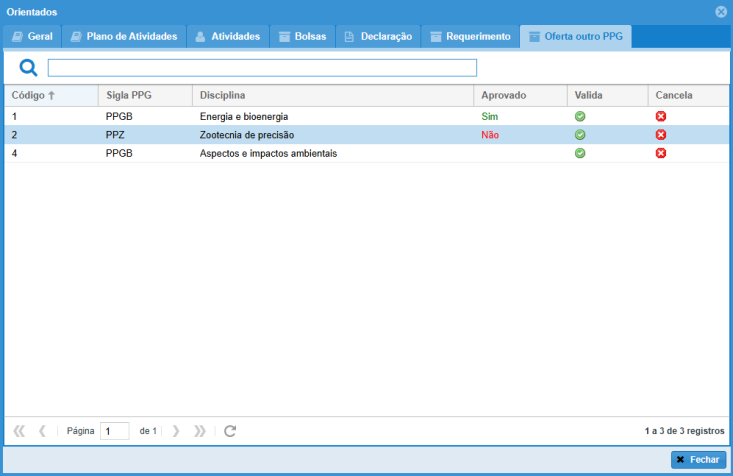733x476 pixels.
Task: Click the magnifying glass search icon
Action: click(x=29, y=68)
